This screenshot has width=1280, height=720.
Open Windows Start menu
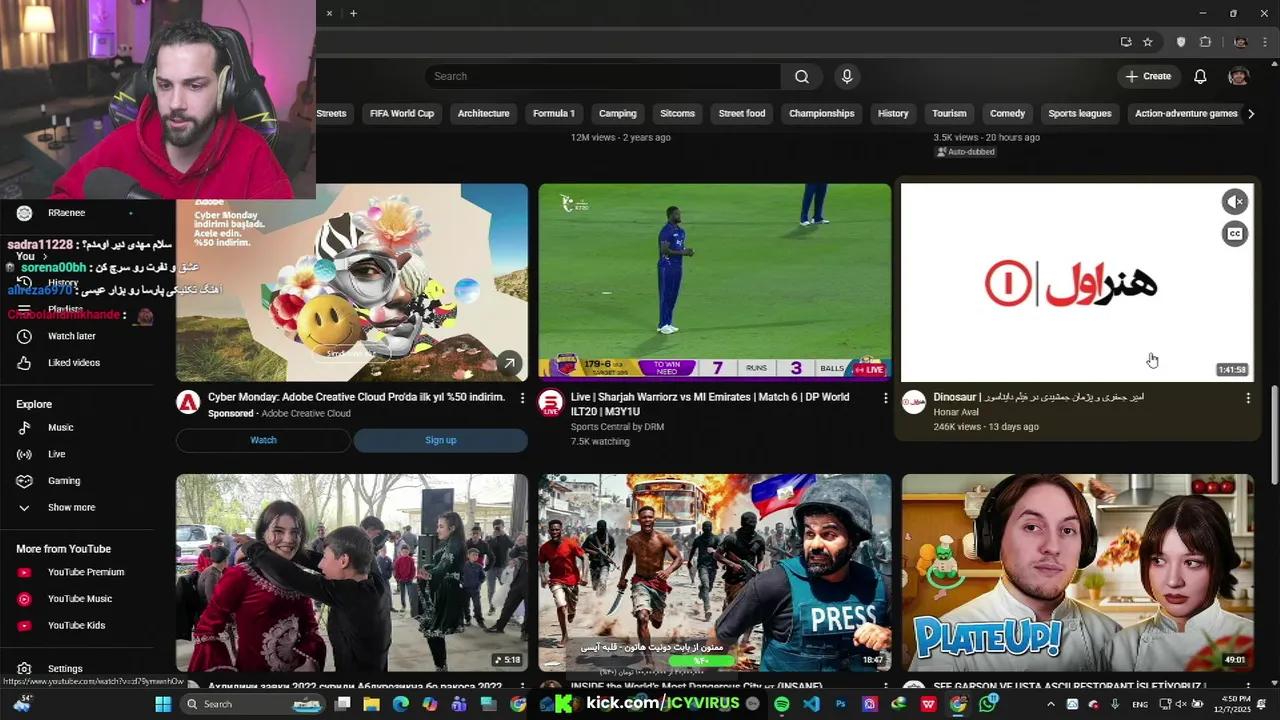(x=163, y=704)
